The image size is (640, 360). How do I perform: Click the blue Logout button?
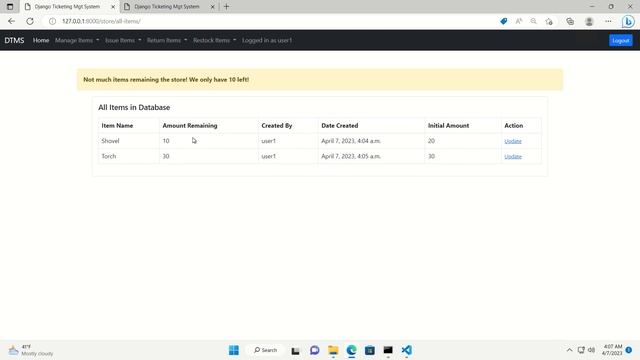[x=621, y=40]
